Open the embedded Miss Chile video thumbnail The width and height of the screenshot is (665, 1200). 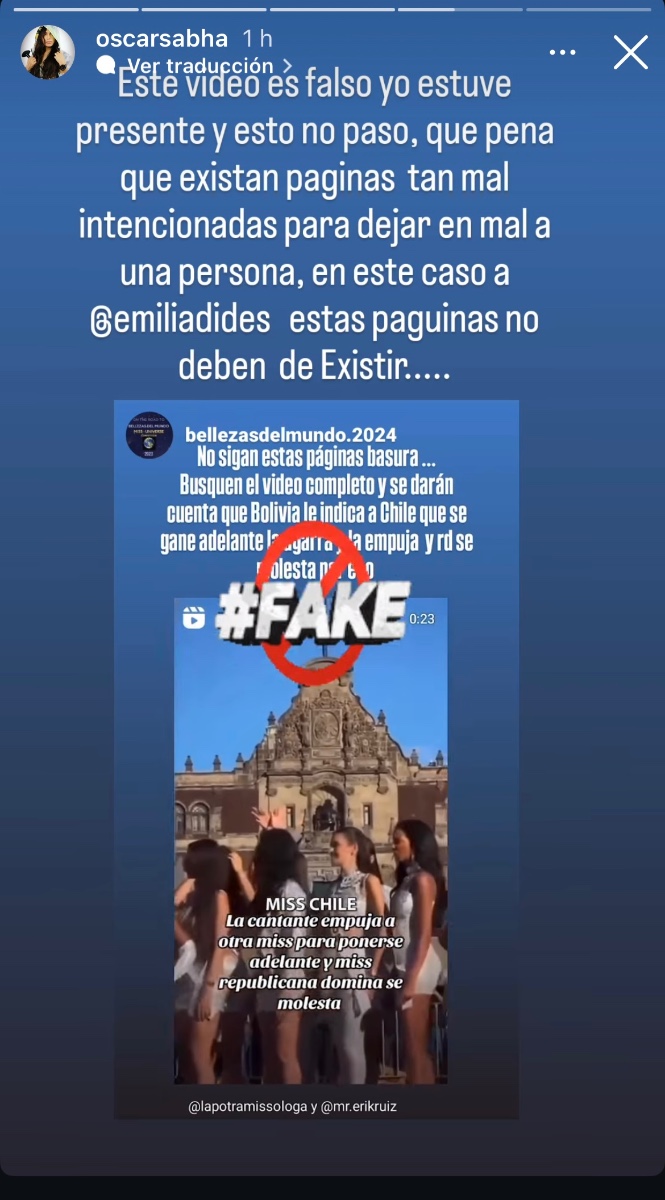point(311,840)
